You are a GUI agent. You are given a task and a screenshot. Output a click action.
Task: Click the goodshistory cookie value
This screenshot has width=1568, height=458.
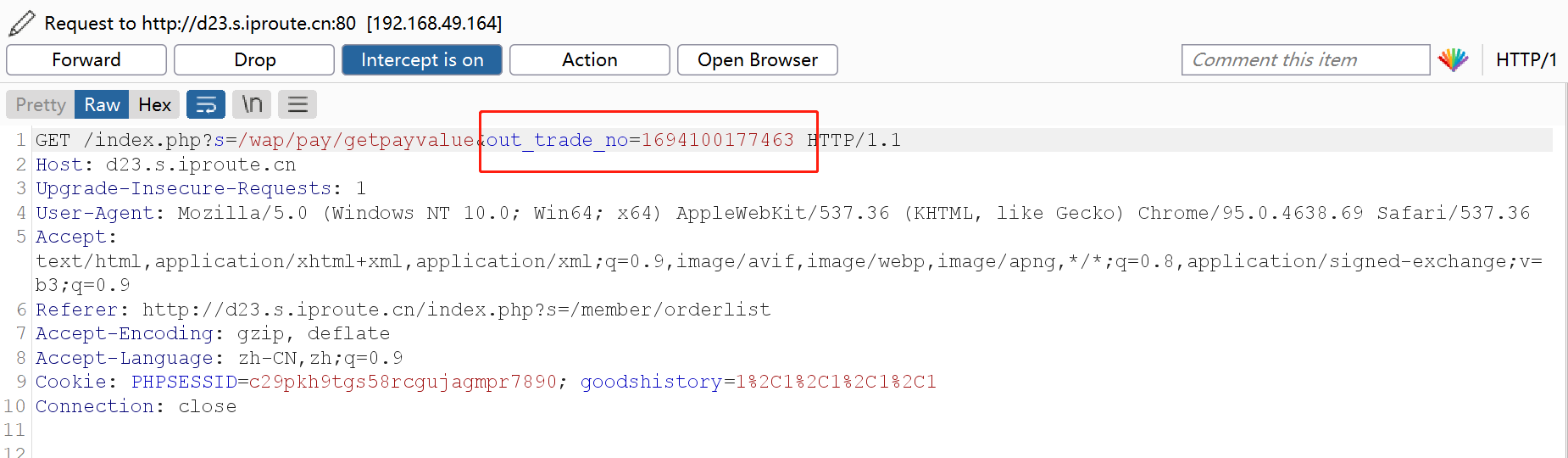pyautogui.click(x=836, y=383)
